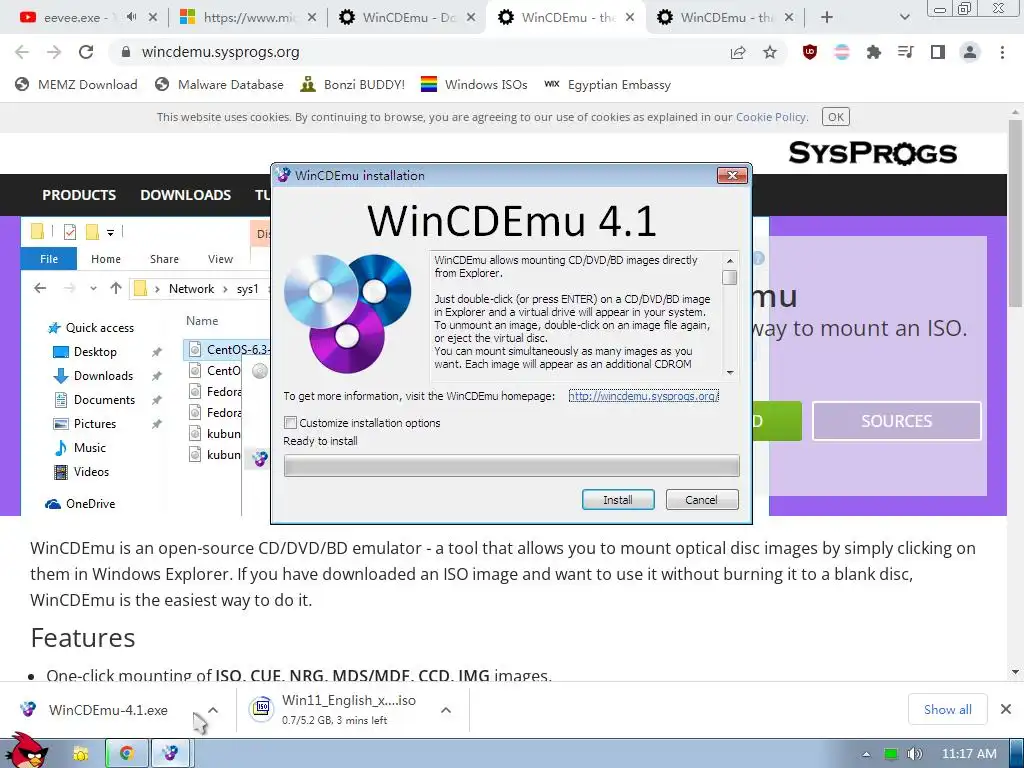Open the Cookie Policy link
The height and width of the screenshot is (768, 1024).
coord(771,117)
